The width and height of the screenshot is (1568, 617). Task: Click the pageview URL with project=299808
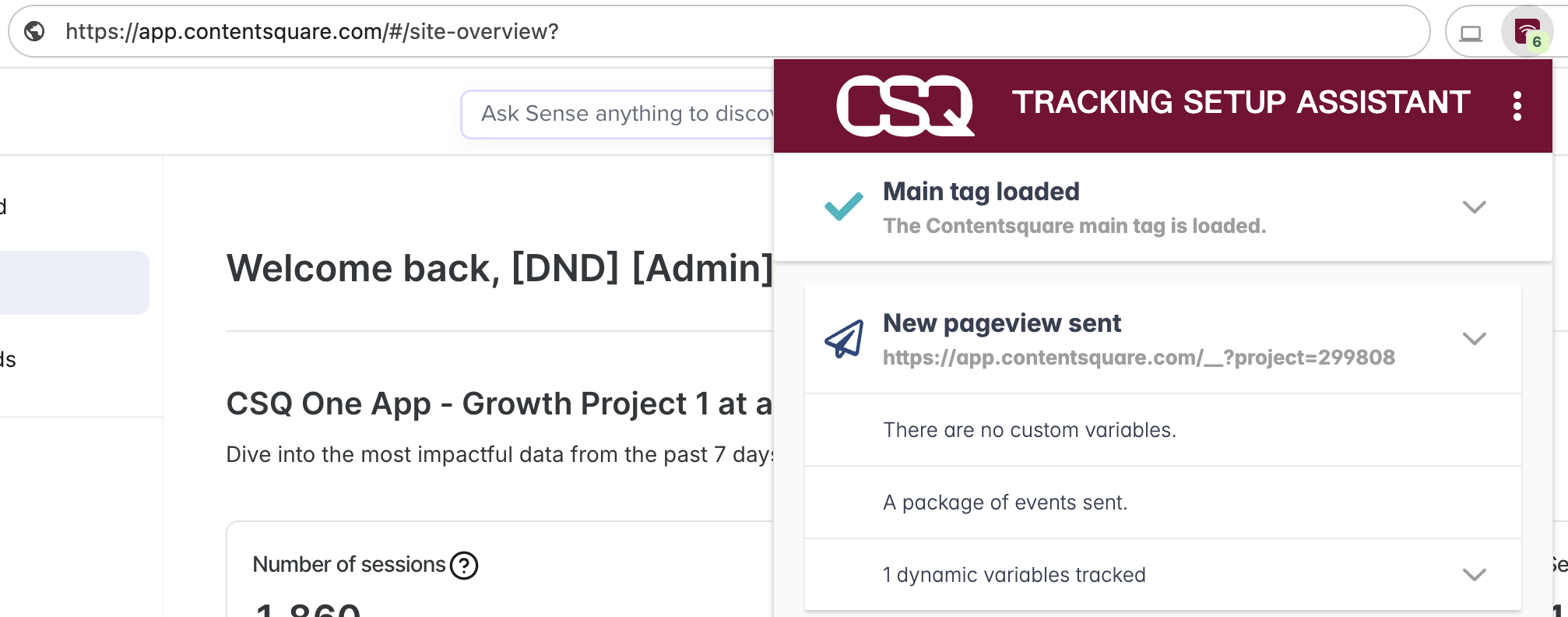tap(1138, 358)
